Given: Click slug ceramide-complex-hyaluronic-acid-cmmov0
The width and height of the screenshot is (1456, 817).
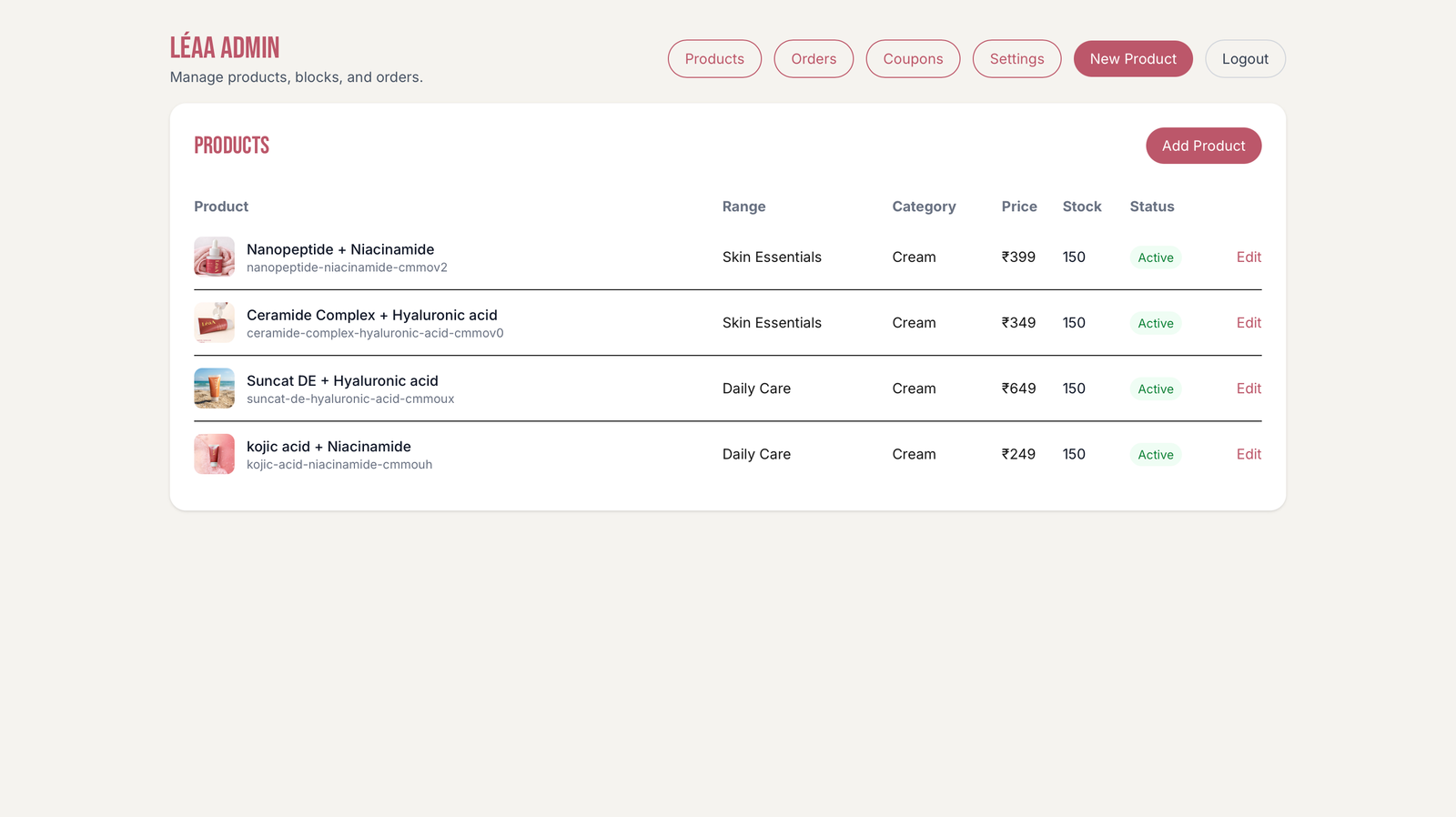Looking at the screenshot, I should [x=375, y=333].
